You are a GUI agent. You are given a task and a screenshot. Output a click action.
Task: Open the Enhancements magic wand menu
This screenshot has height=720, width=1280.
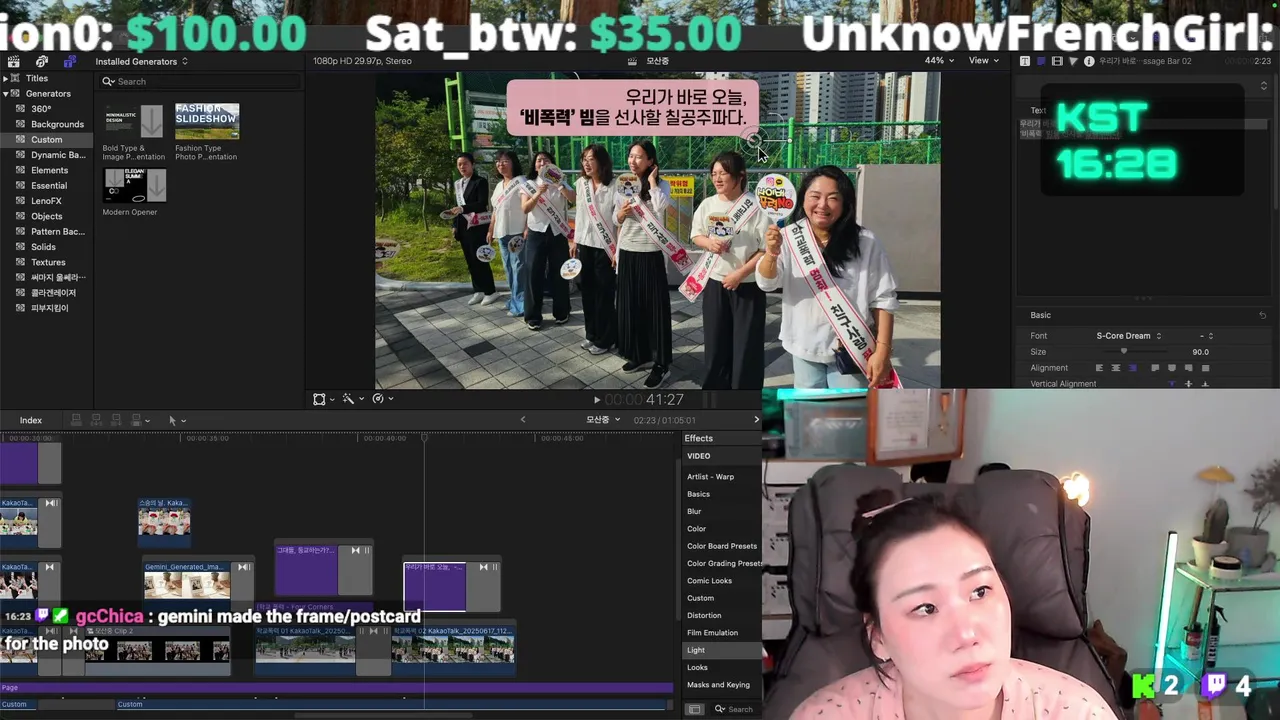352,399
